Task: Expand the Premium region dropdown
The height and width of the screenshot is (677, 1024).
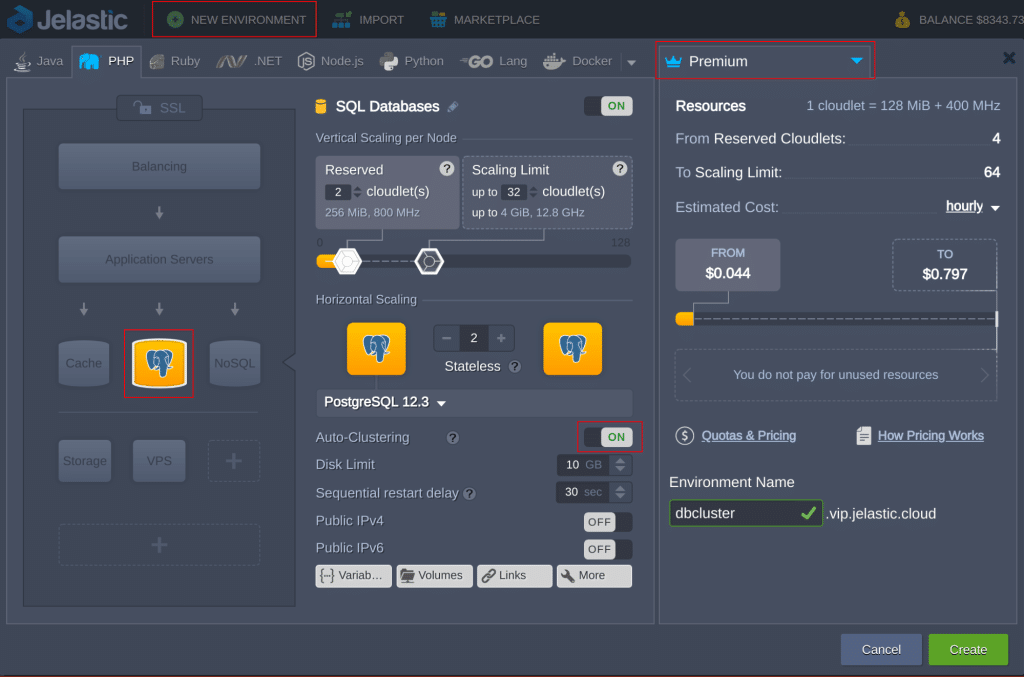Action: (x=763, y=61)
